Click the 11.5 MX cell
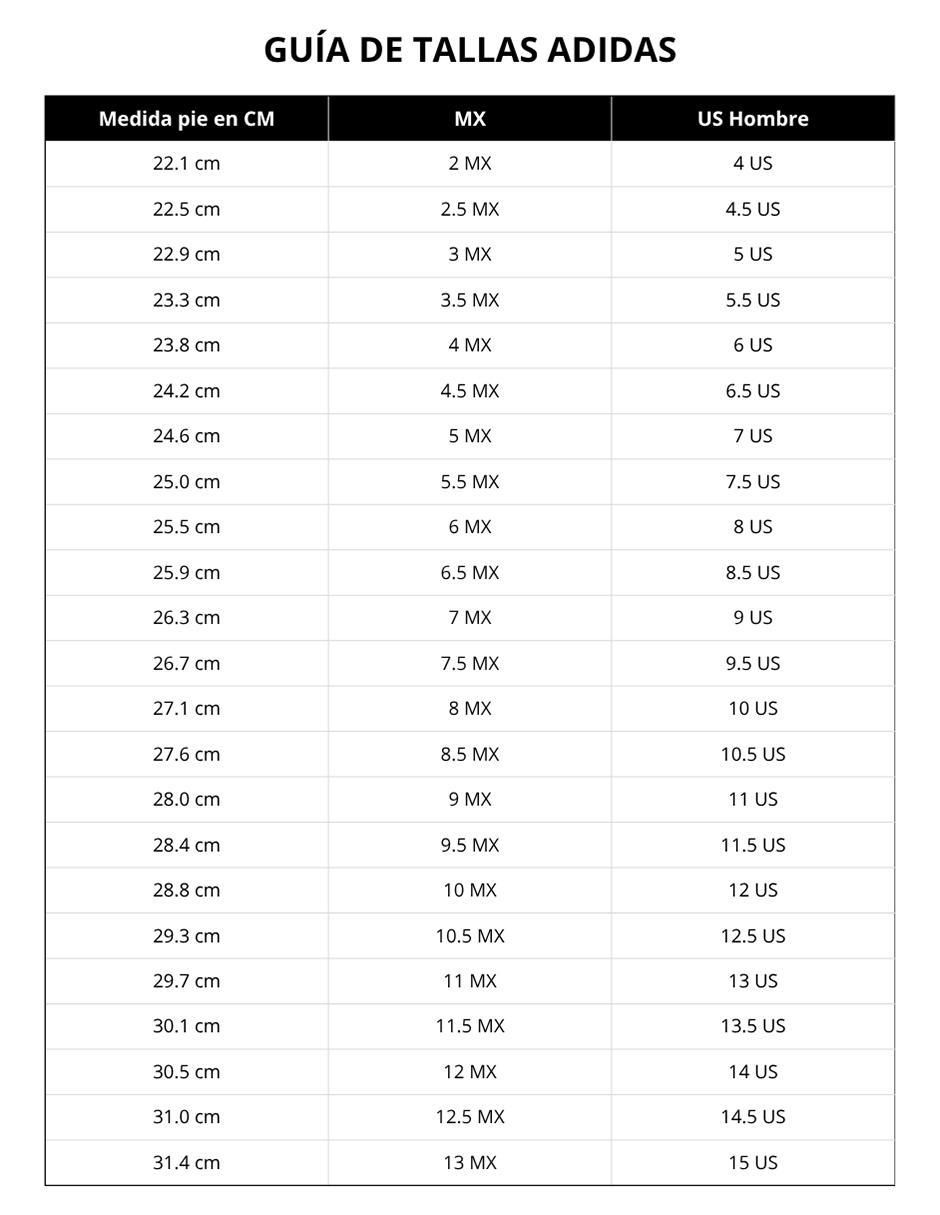940x1215 pixels. point(470,1026)
